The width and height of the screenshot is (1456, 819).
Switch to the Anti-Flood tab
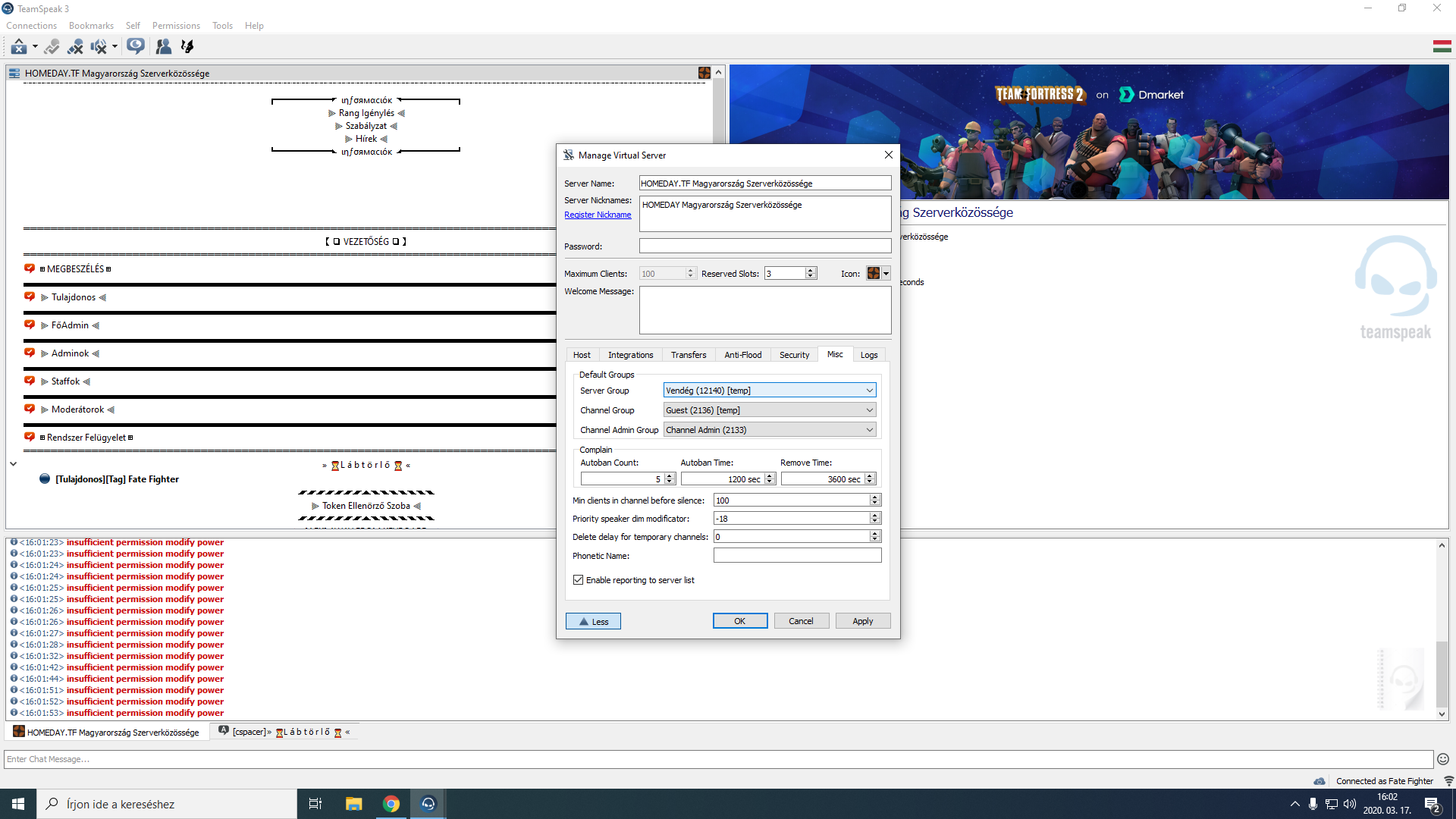pos(742,355)
